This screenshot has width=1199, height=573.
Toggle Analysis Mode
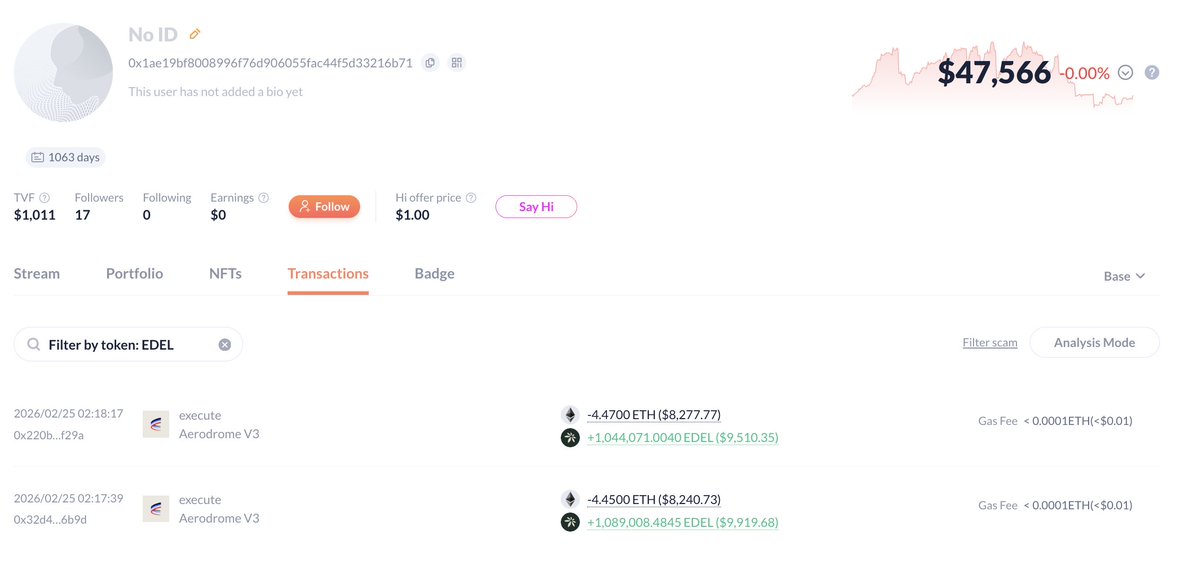(x=1094, y=343)
